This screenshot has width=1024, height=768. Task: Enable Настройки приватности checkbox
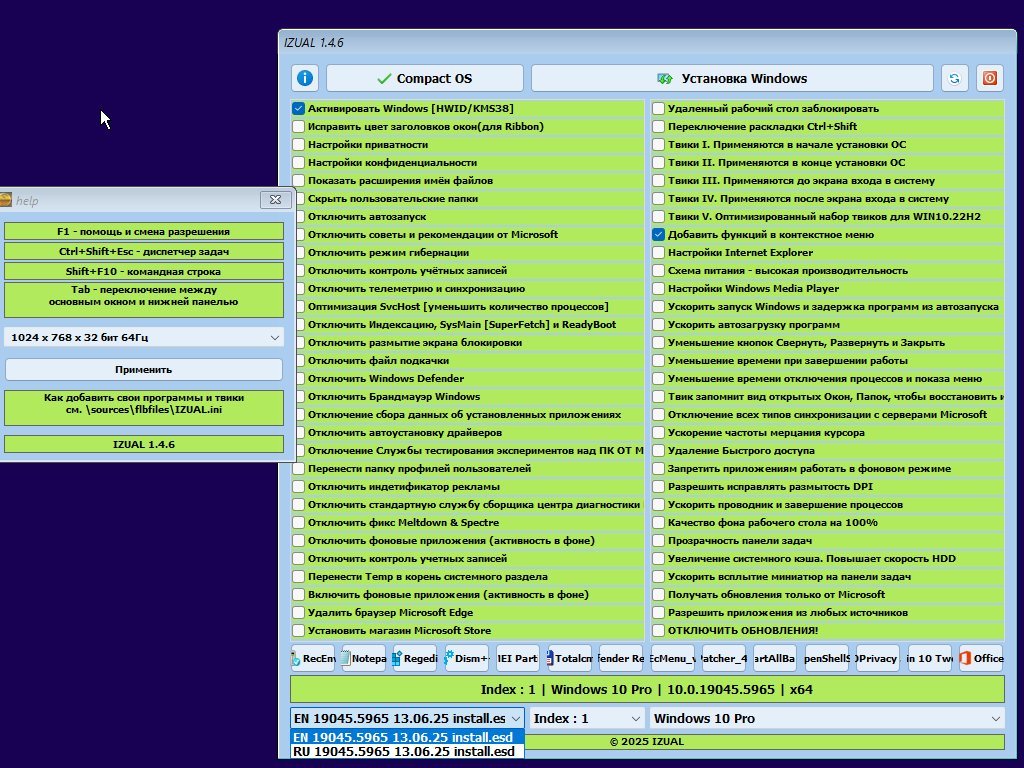tap(298, 144)
